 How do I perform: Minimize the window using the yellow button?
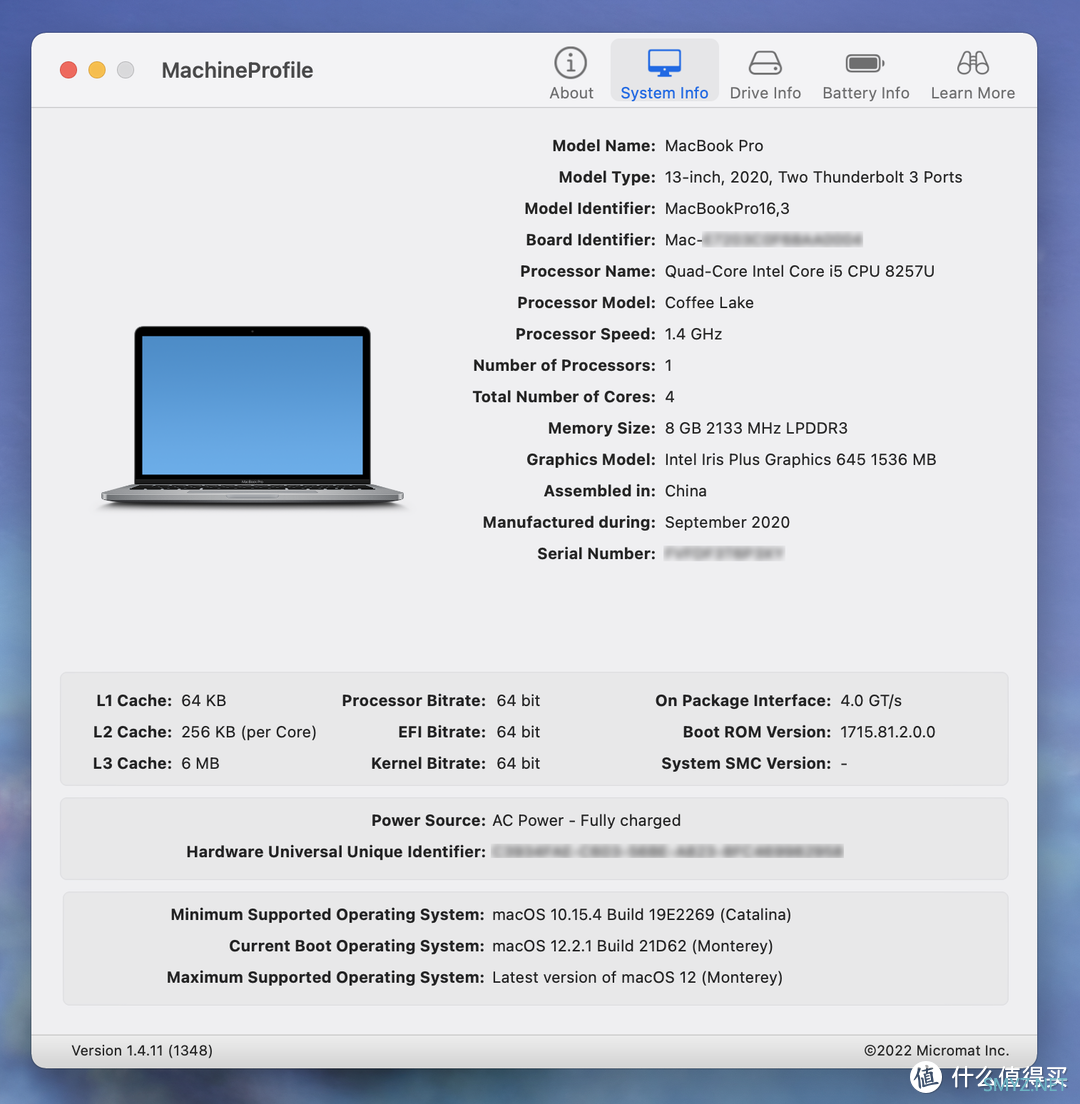pyautogui.click(x=97, y=70)
